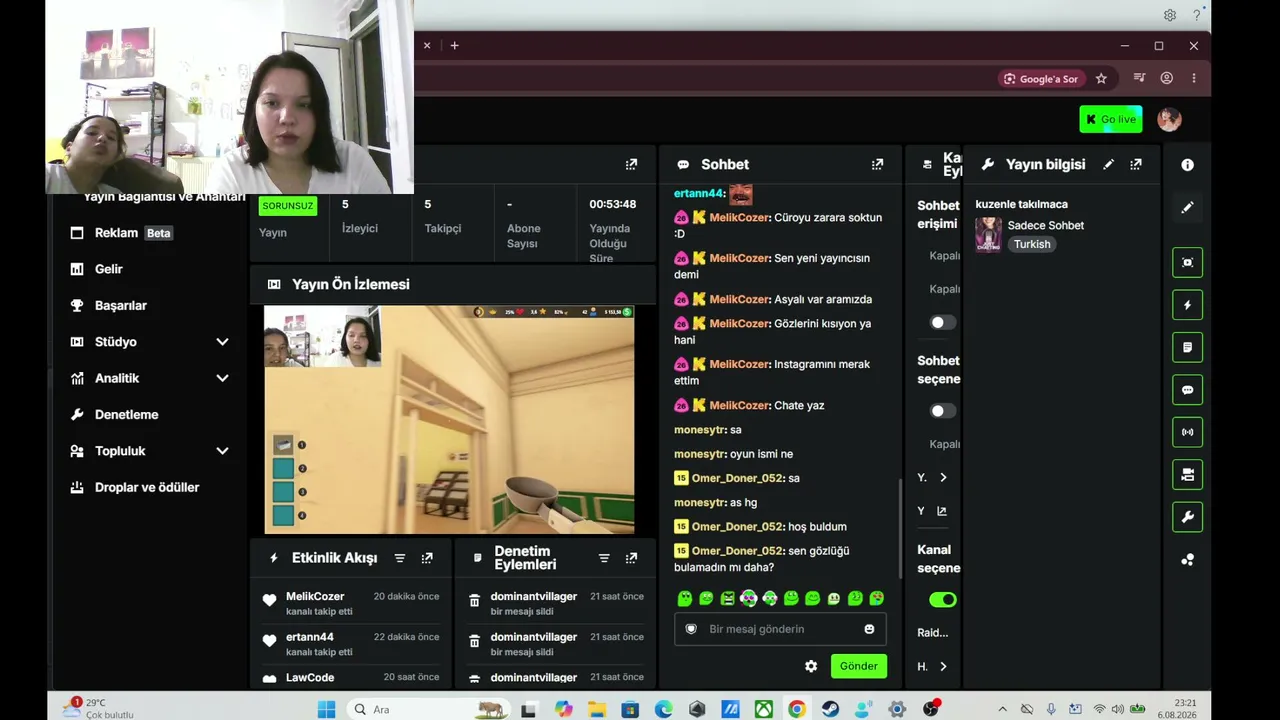The image size is (1280, 720).
Task: Open the Chrome profile icon
Action: tap(1166, 78)
